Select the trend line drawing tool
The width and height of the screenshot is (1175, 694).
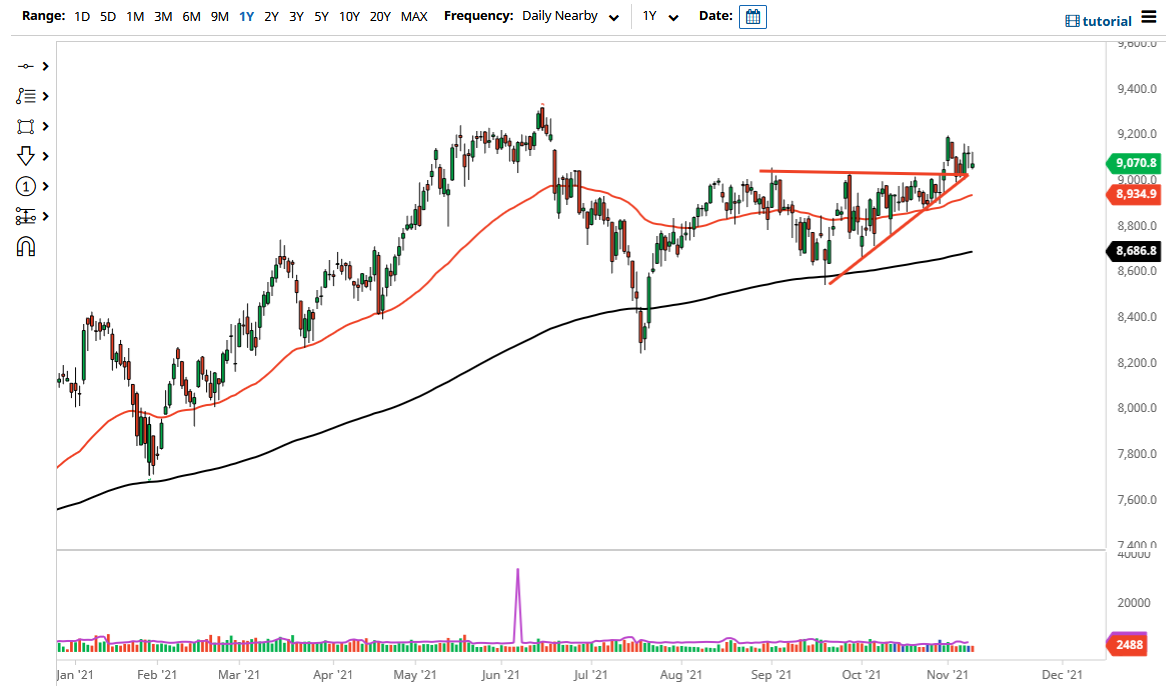(25, 66)
